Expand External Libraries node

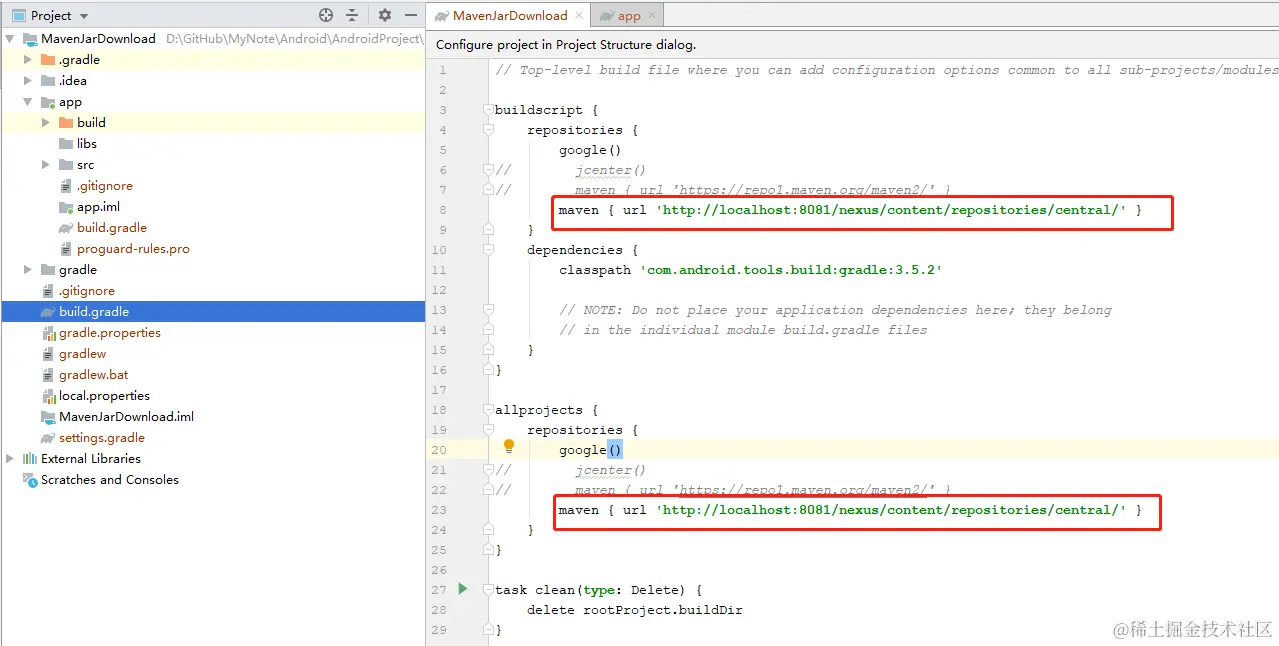10,459
